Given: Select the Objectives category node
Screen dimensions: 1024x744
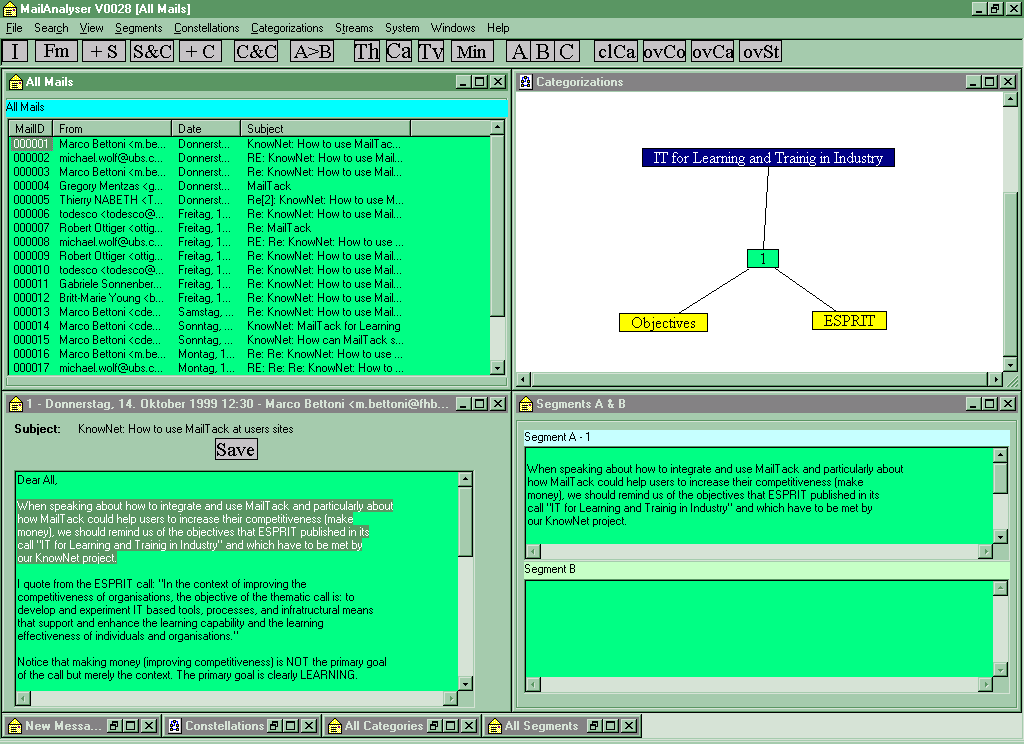Looking at the screenshot, I should (663, 323).
